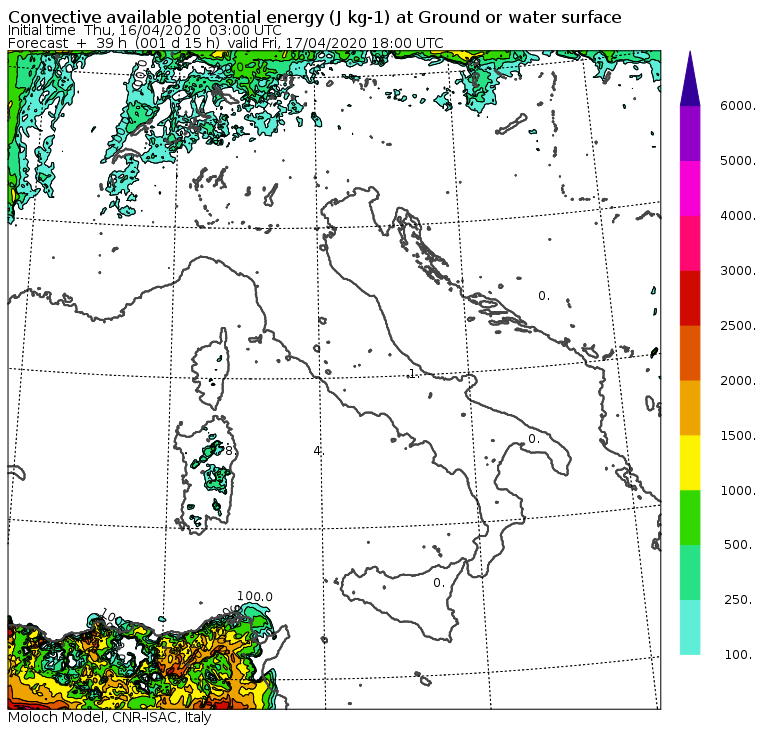
Task: Click the 'Forecast + 39 h' validity line
Action: pos(225,43)
